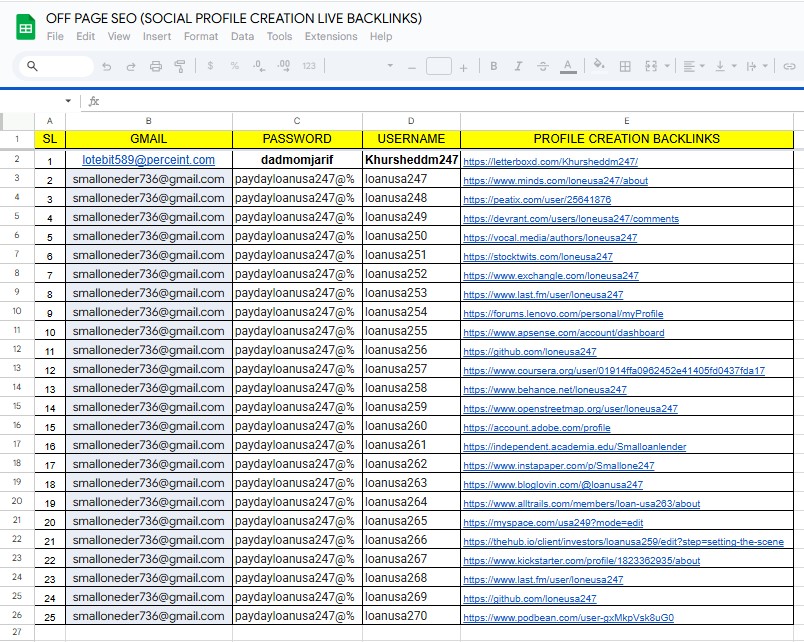Select the Borders icon
Image resolution: width=804 pixels, height=642 pixels.
[x=626, y=67]
